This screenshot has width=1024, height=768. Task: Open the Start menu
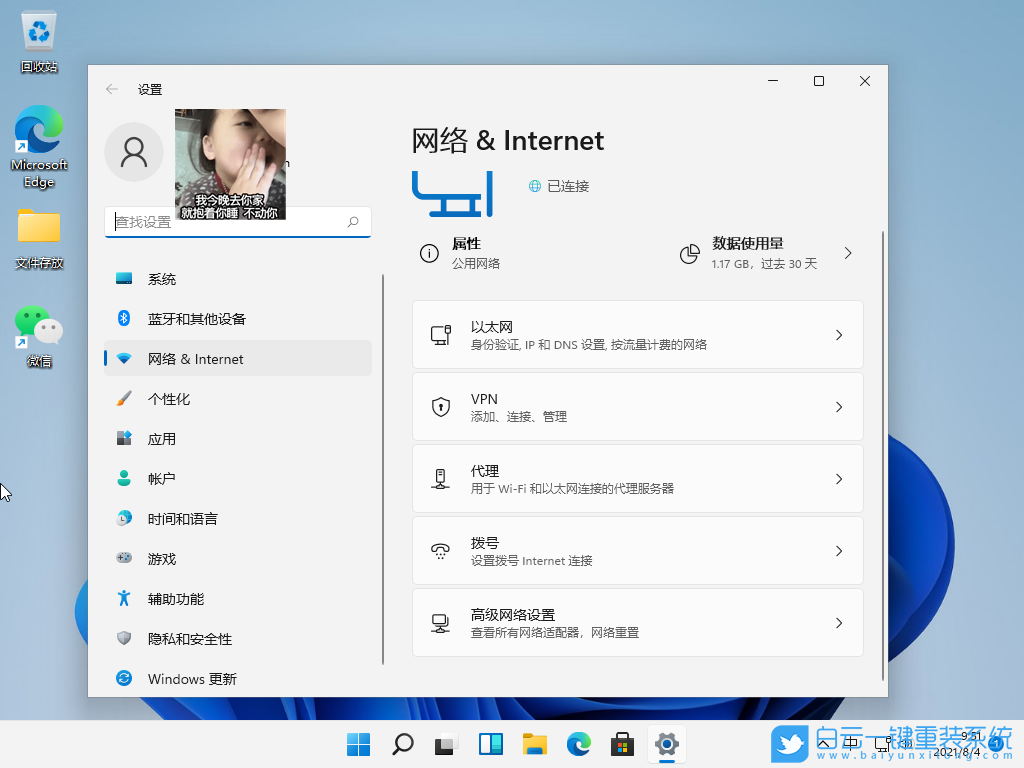tap(357, 745)
